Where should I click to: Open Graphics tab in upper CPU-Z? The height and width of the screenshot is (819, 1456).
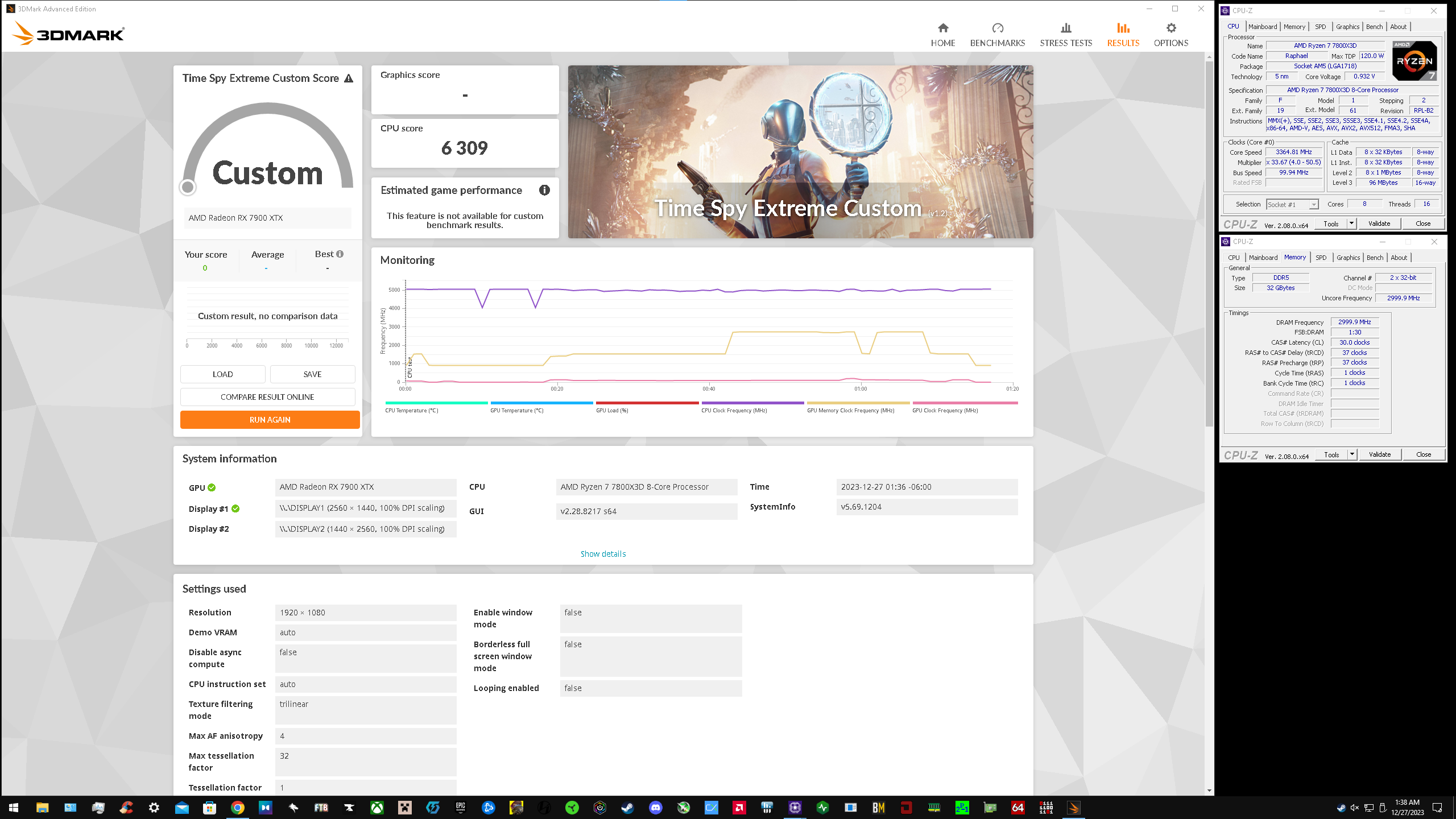pos(1347,27)
